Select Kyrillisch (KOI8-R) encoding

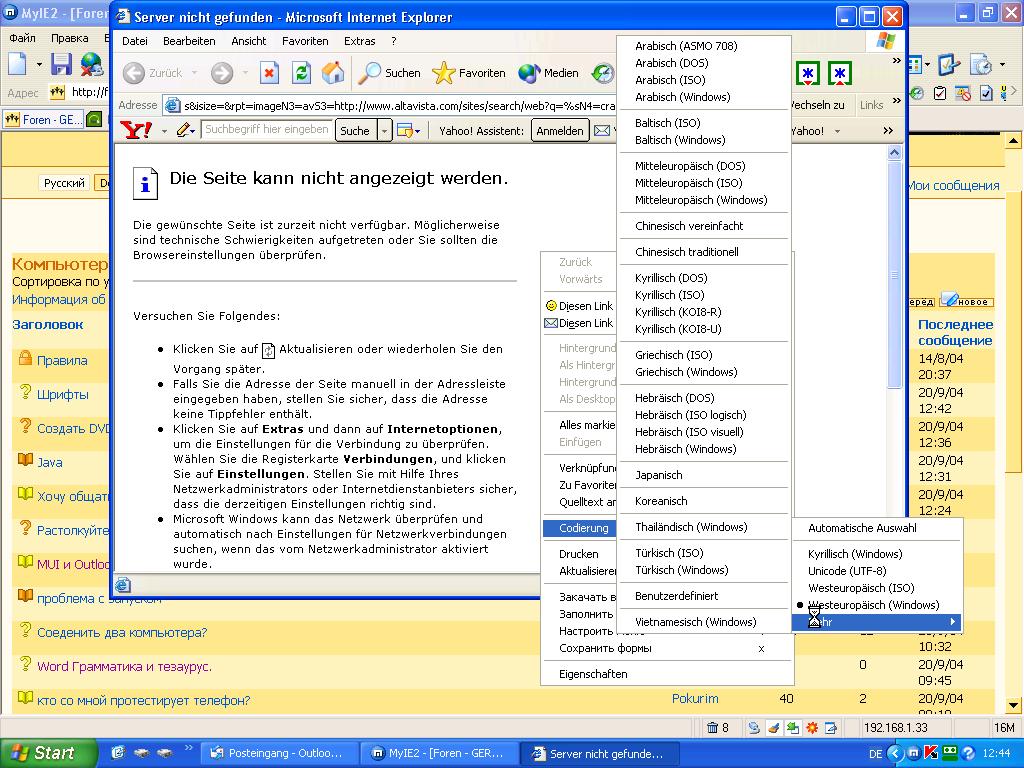coord(678,312)
